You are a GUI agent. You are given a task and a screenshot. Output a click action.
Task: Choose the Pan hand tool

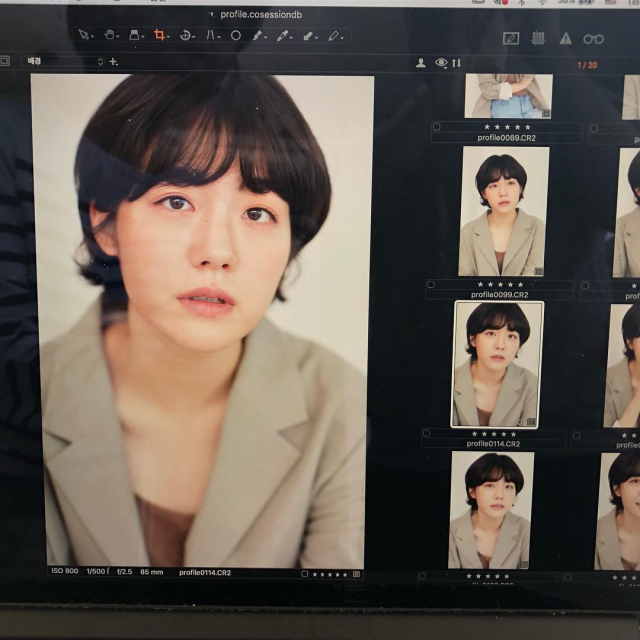[111, 35]
